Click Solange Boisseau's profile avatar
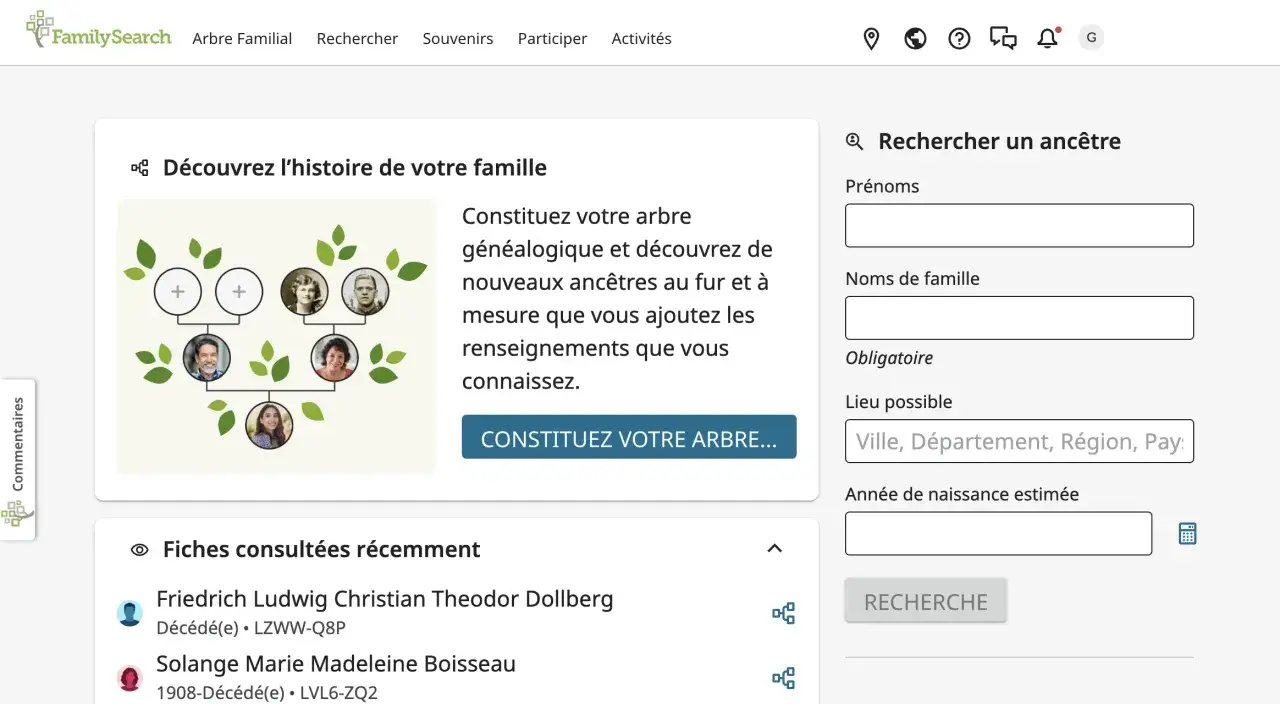 (x=130, y=678)
